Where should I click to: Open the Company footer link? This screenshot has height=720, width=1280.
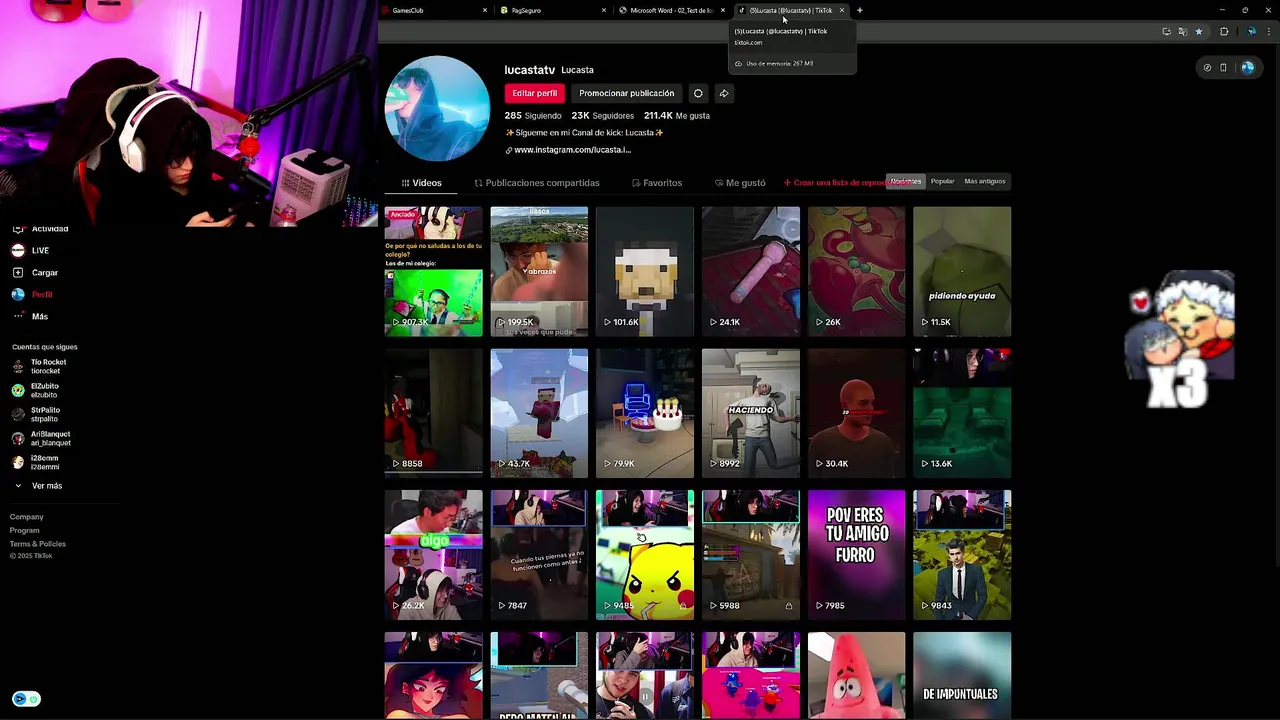pyautogui.click(x=27, y=517)
